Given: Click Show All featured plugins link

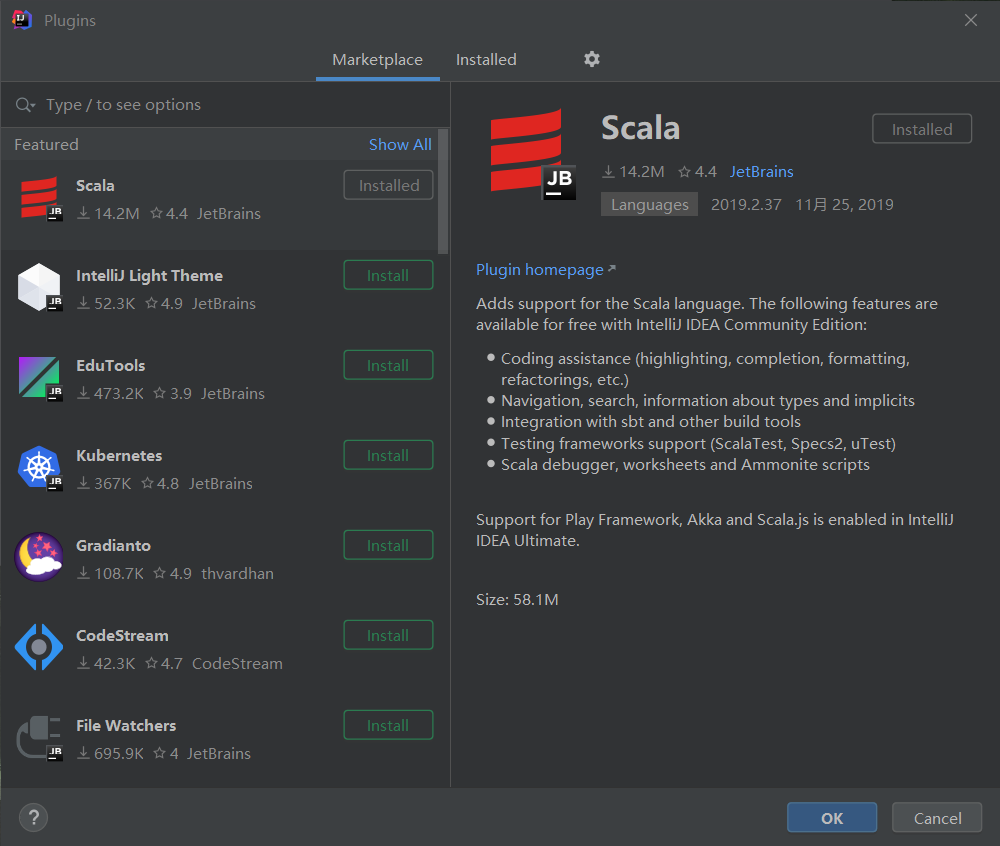Looking at the screenshot, I should tap(400, 145).
